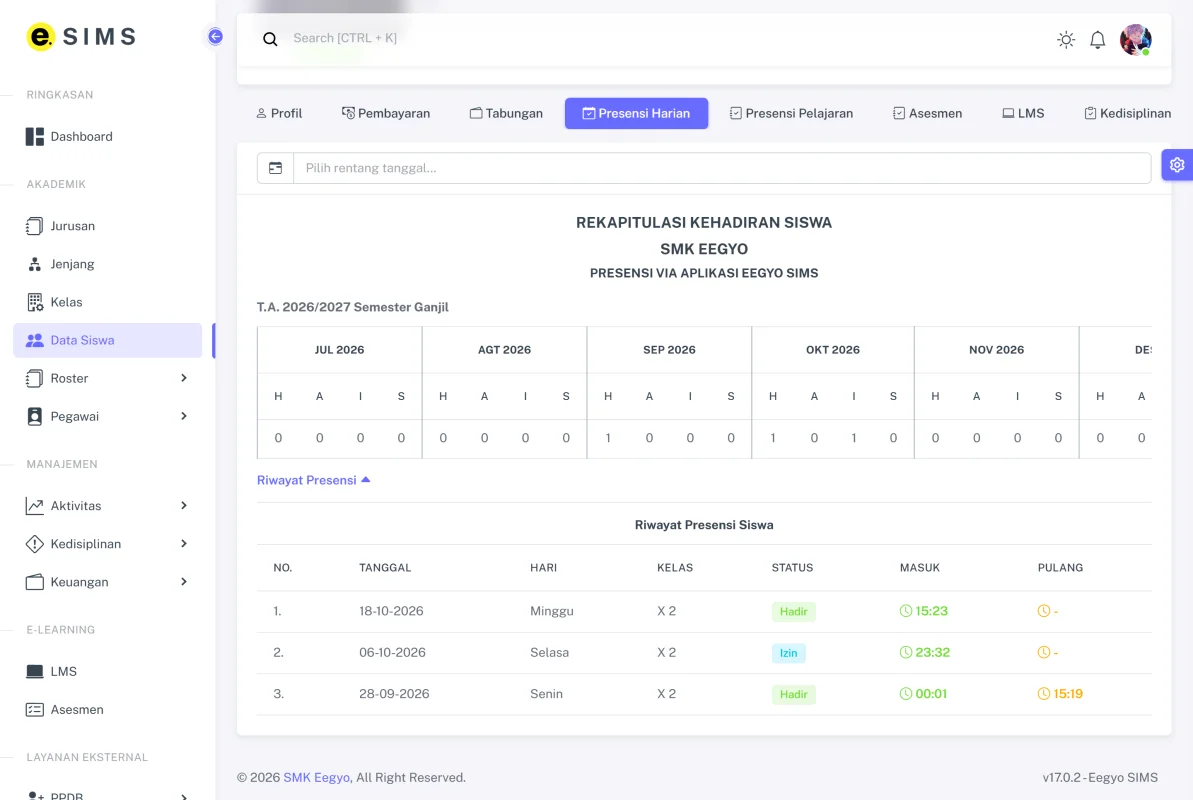Screen dimensions: 1193x800
Task: Click the Asesmen sidebar icon
Action: tap(35, 709)
